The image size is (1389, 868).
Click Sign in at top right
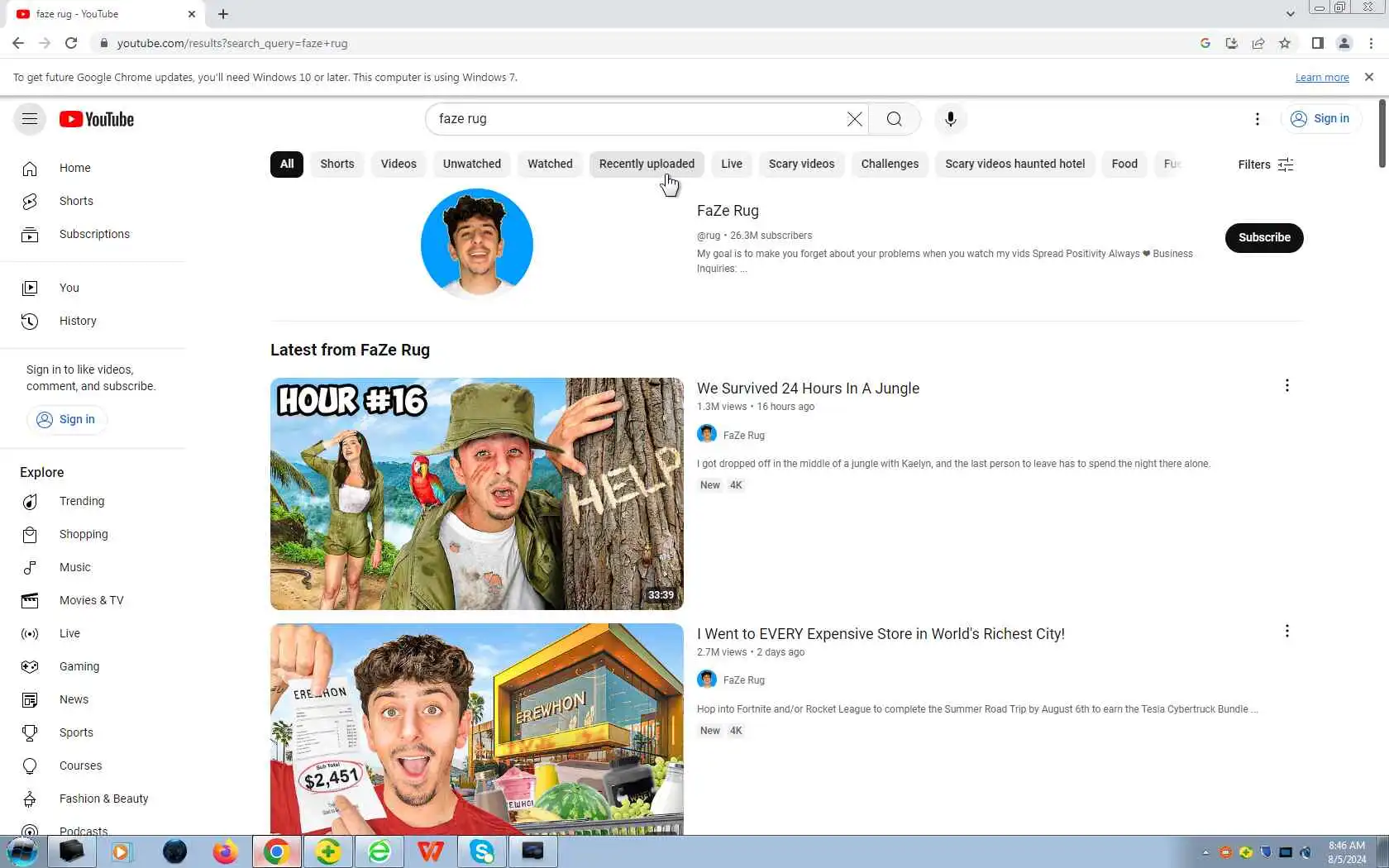point(1320,119)
